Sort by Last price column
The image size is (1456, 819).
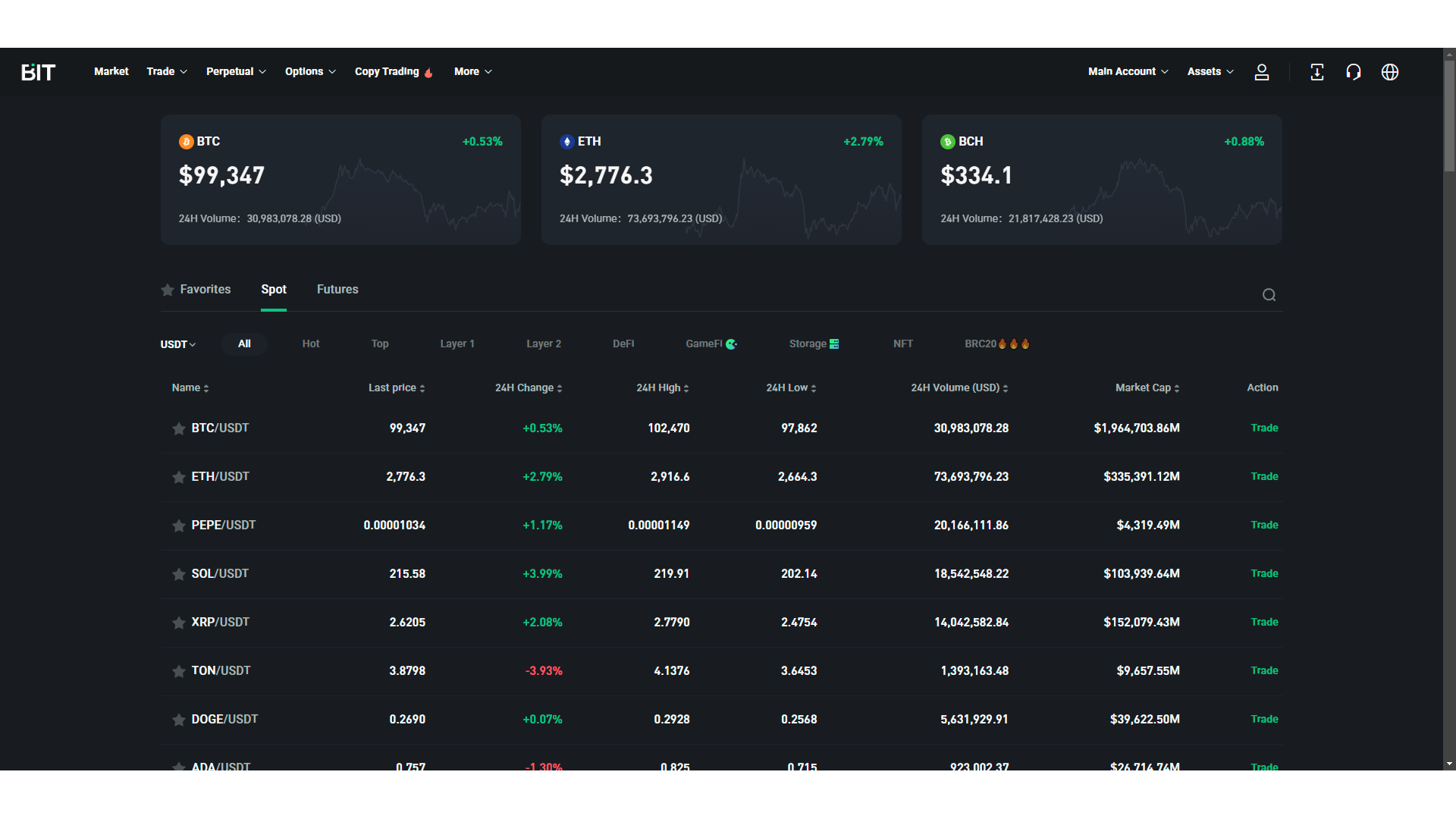click(397, 388)
